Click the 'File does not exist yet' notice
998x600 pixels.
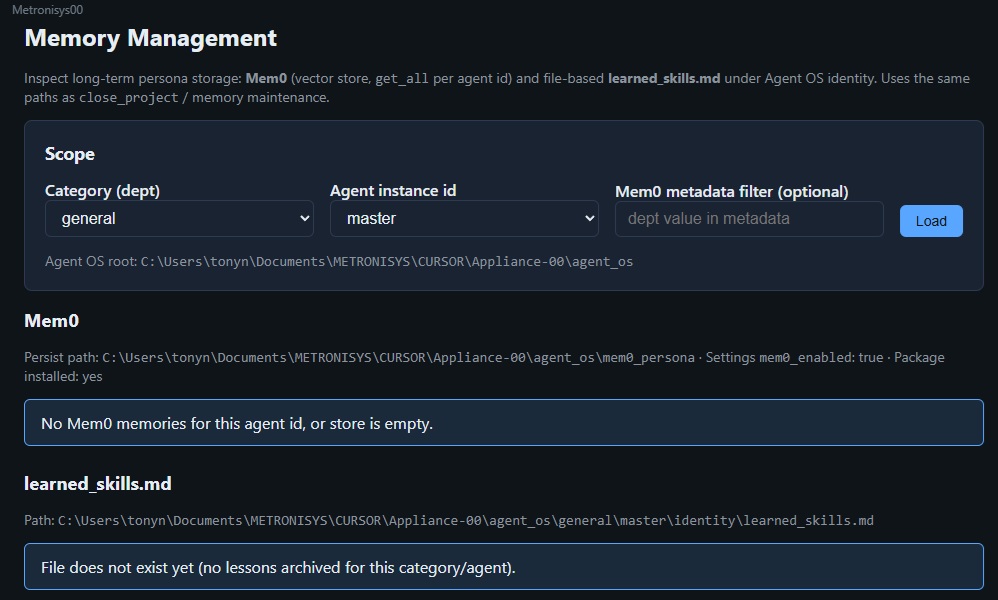pos(503,566)
